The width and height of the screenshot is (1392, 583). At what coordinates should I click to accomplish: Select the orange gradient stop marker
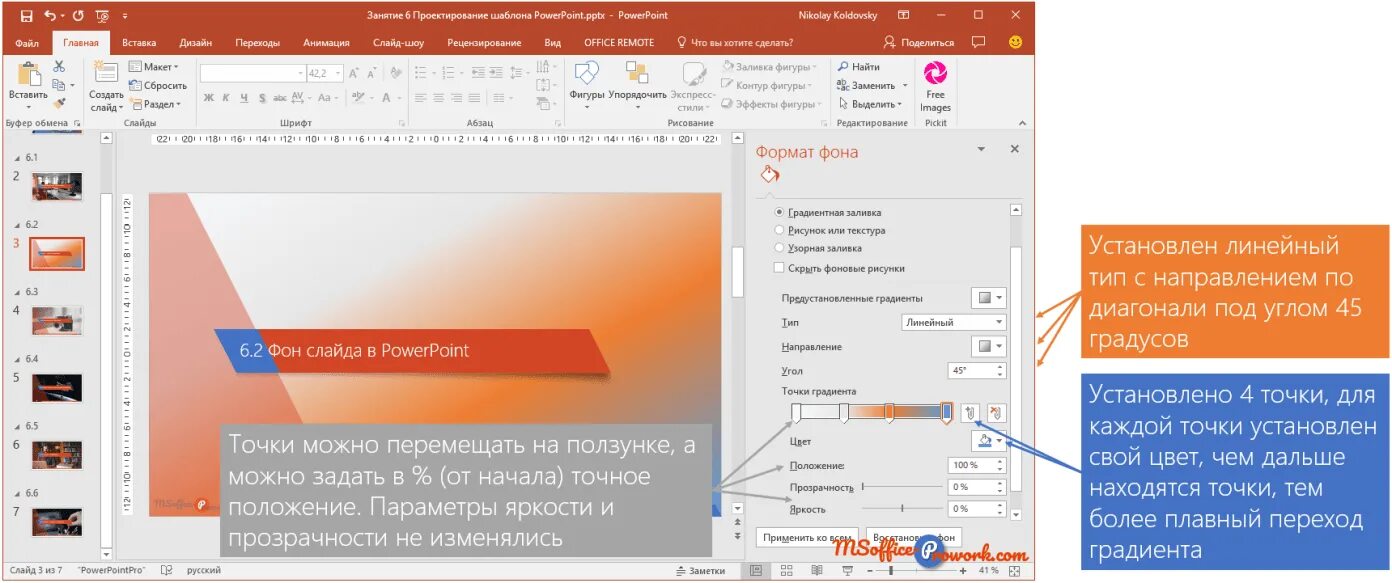click(889, 413)
